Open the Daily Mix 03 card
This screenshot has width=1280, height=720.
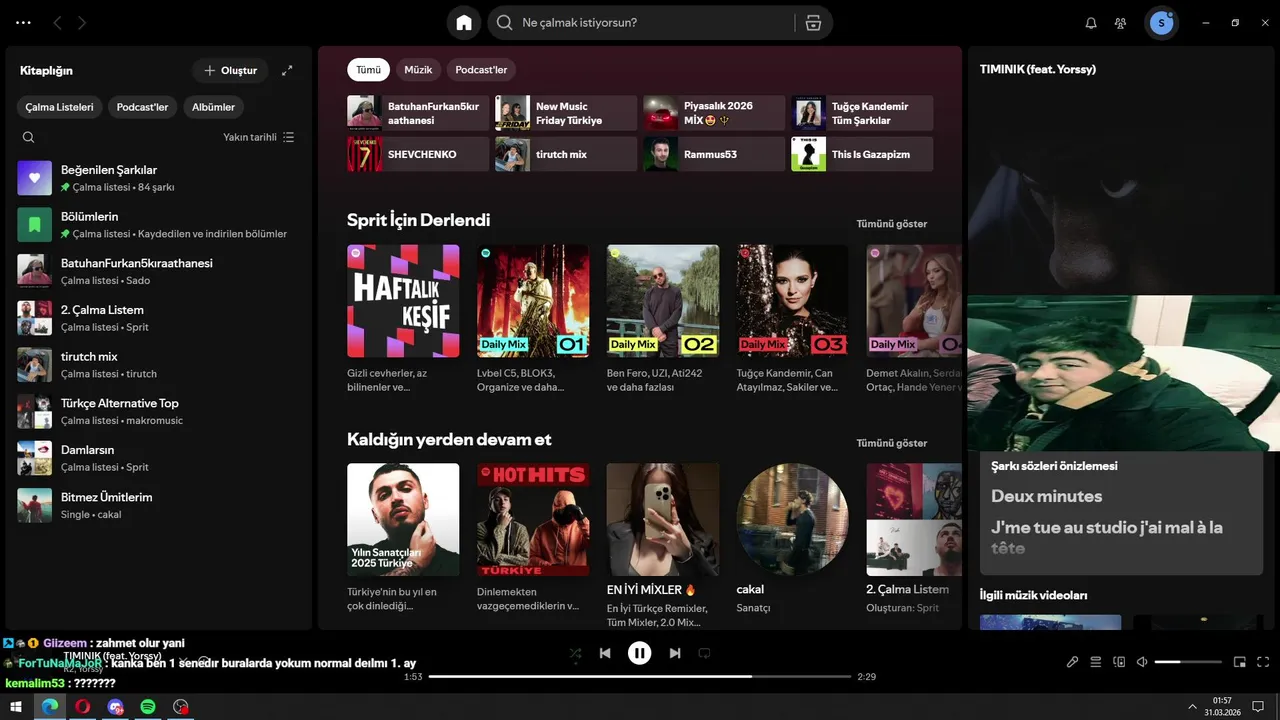tap(793, 320)
